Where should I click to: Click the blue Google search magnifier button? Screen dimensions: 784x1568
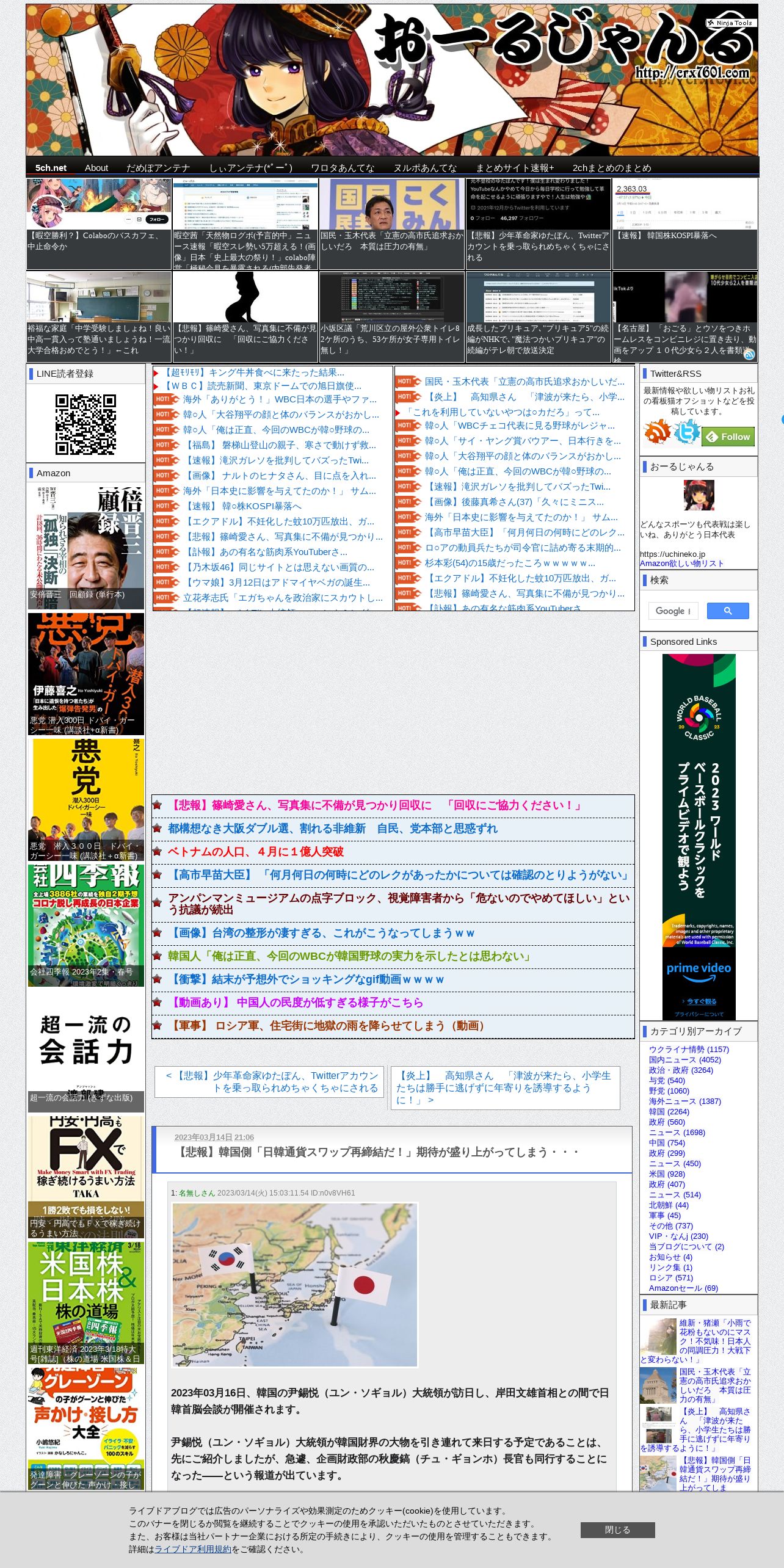coord(728,611)
